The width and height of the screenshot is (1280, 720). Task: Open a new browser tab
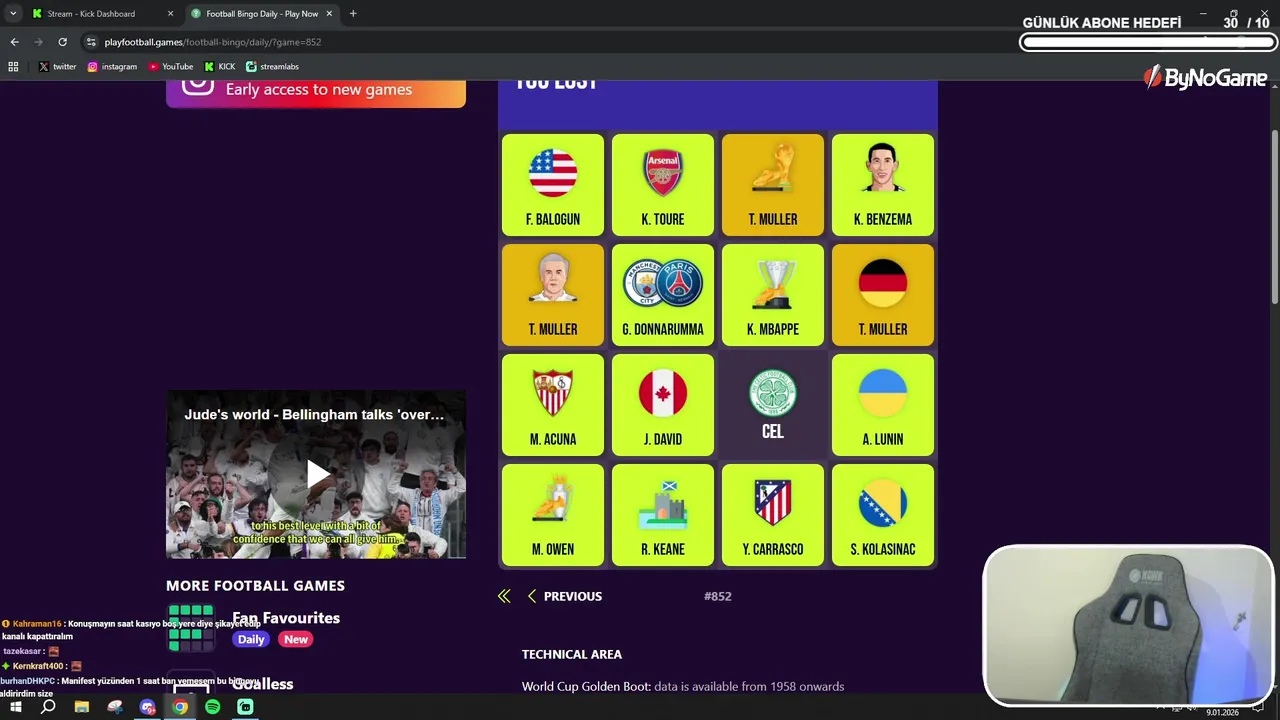(x=353, y=14)
